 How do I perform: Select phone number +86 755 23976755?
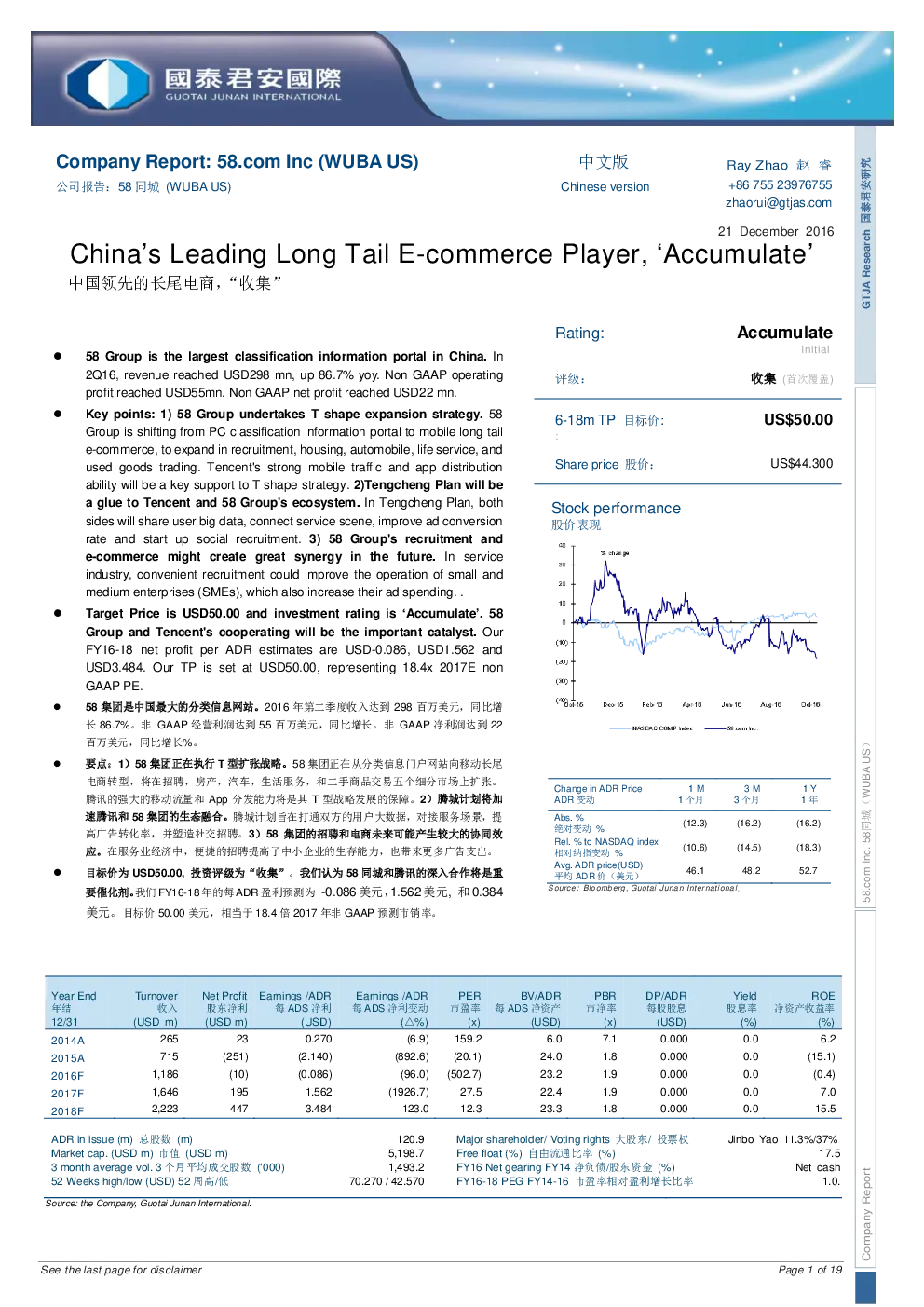pos(780,185)
